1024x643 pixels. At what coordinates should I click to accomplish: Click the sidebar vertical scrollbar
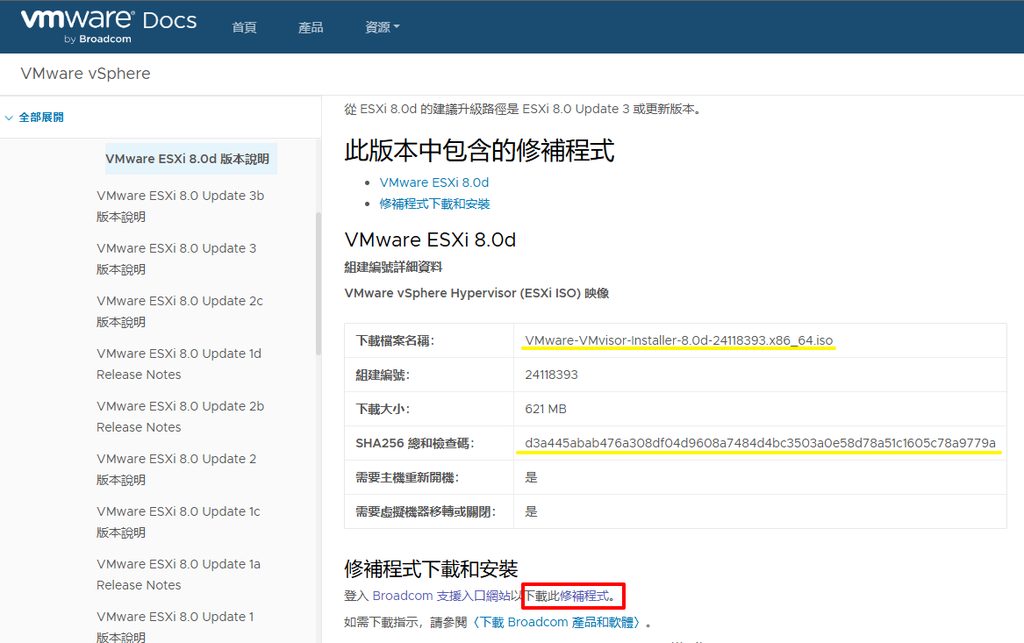tap(319, 283)
